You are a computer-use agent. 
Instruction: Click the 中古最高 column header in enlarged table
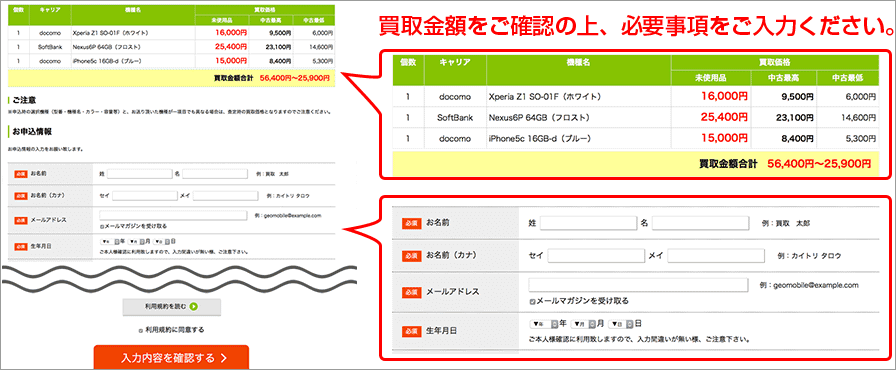tap(784, 78)
